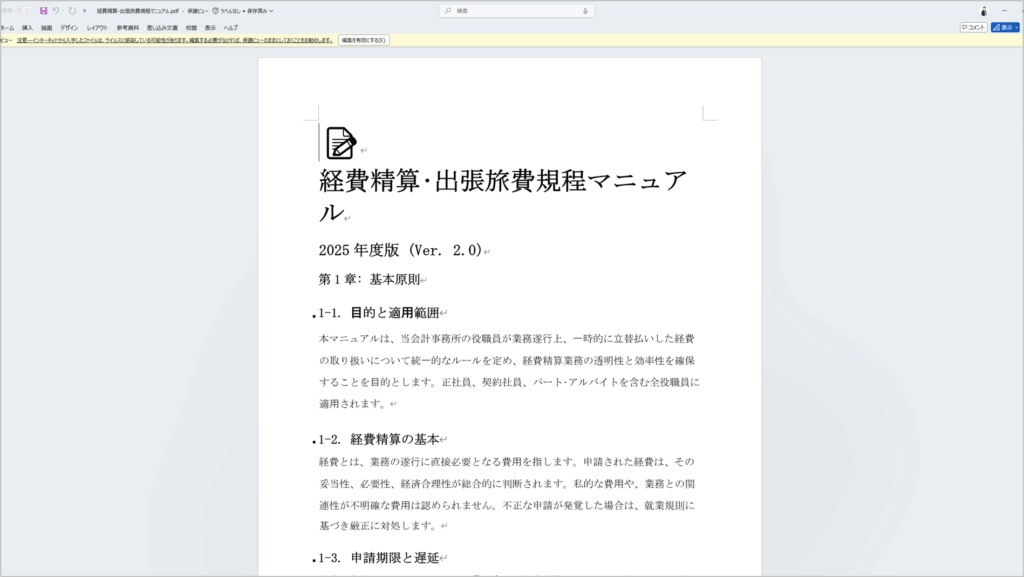Click line ending 適用されます。
Image resolution: width=1024 pixels, height=577 pixels.
pos(354,404)
